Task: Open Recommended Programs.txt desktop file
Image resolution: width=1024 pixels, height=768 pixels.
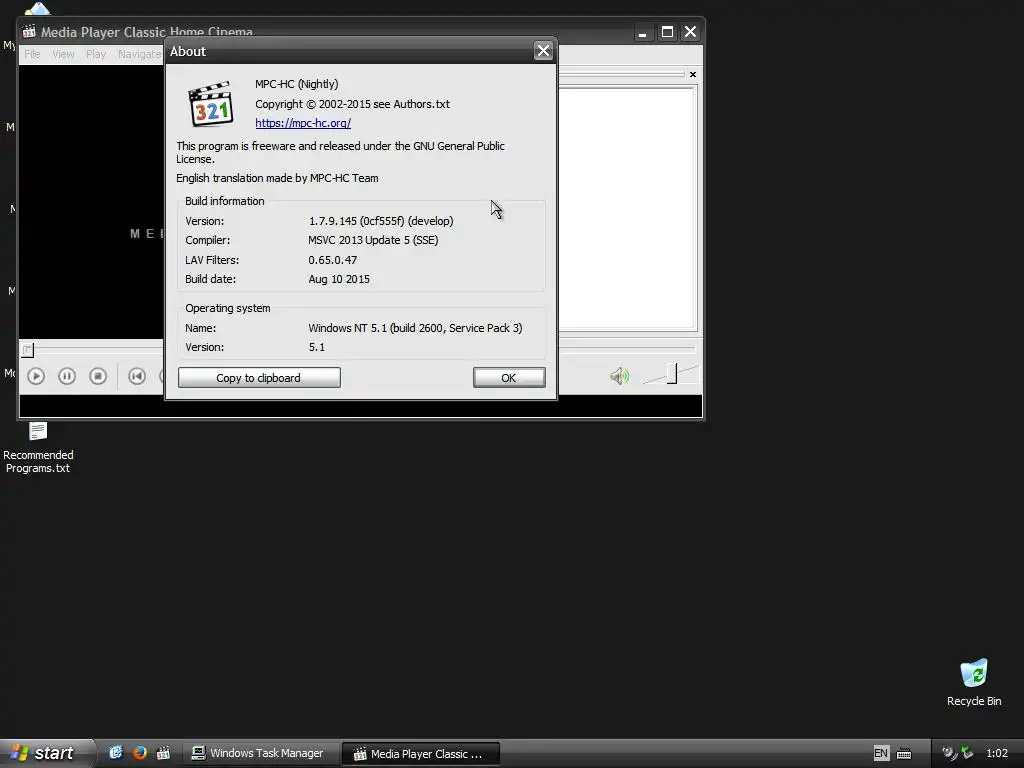Action: pyautogui.click(x=38, y=447)
